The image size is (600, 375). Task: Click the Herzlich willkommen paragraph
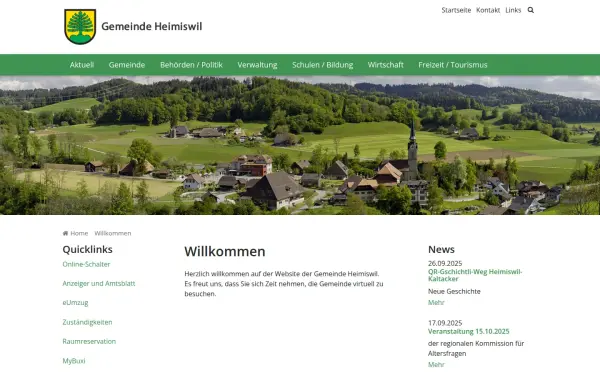pos(284,284)
